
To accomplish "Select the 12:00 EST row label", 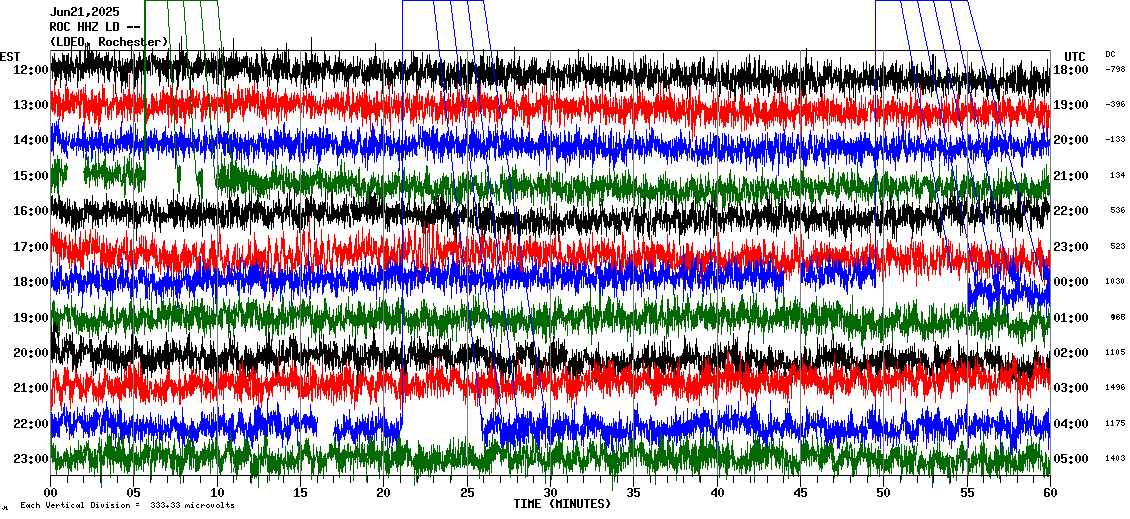I will (x=31, y=70).
